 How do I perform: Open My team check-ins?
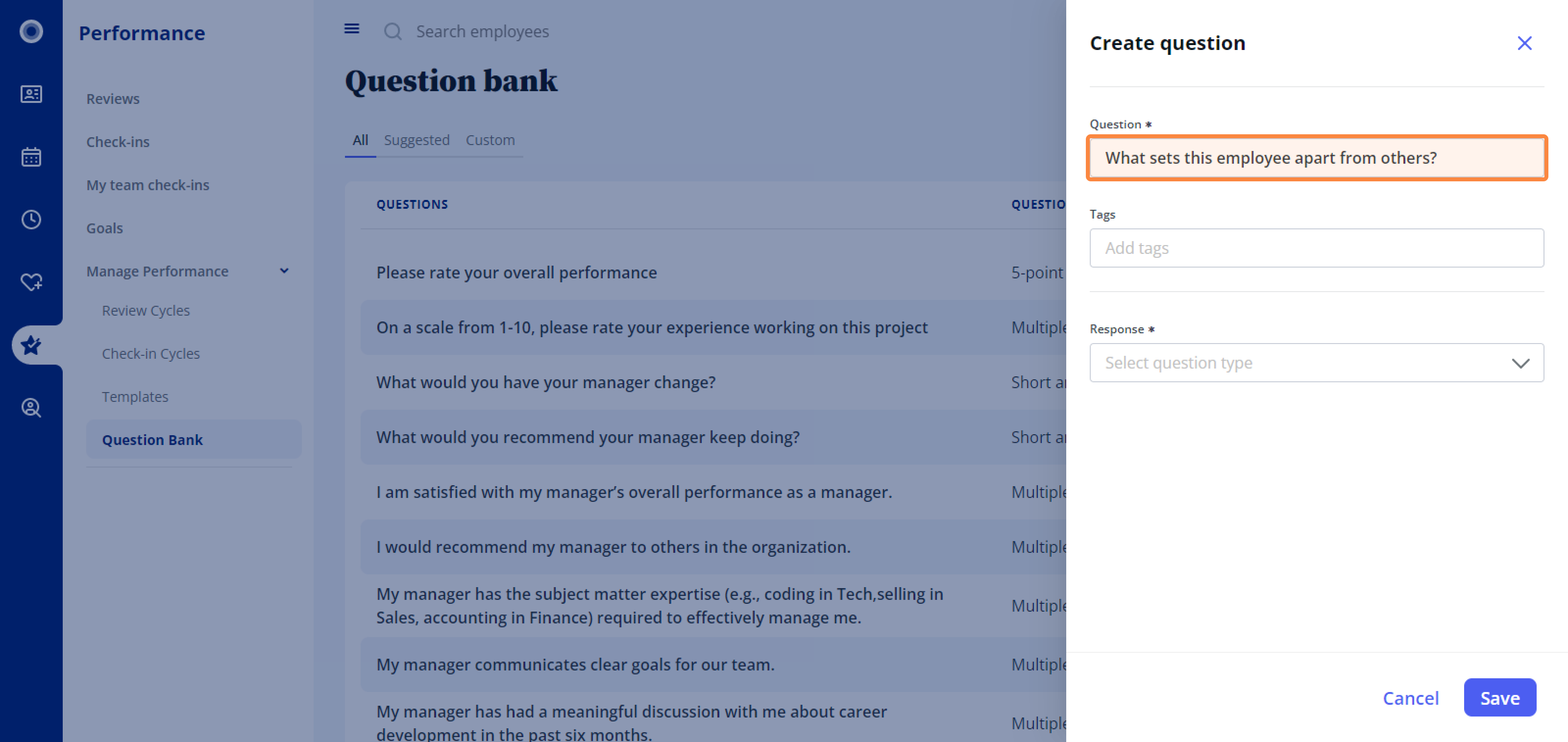(147, 185)
